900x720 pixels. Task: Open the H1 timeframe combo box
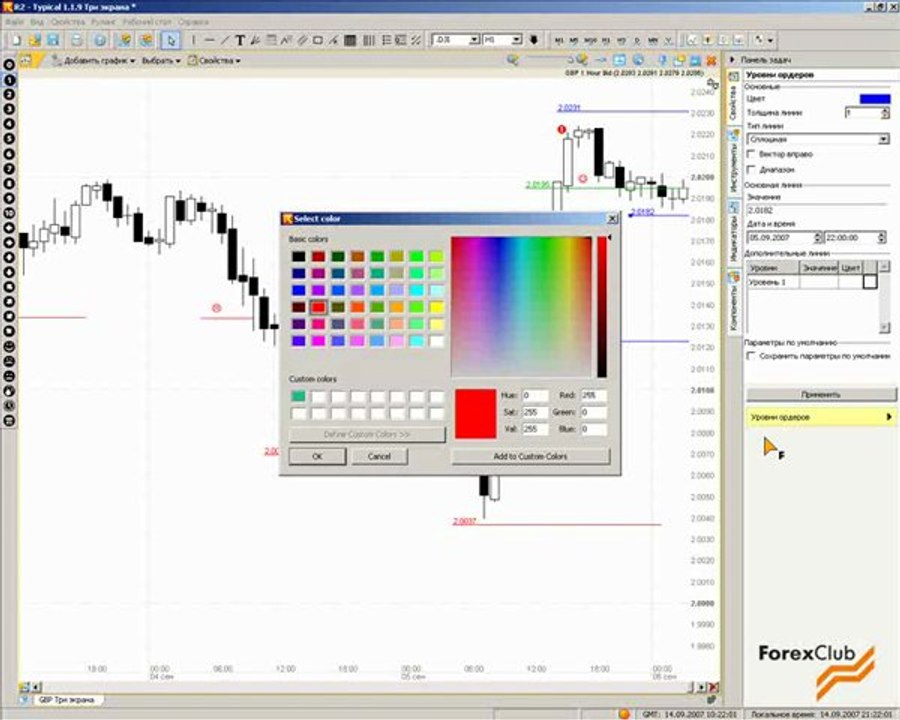point(502,40)
